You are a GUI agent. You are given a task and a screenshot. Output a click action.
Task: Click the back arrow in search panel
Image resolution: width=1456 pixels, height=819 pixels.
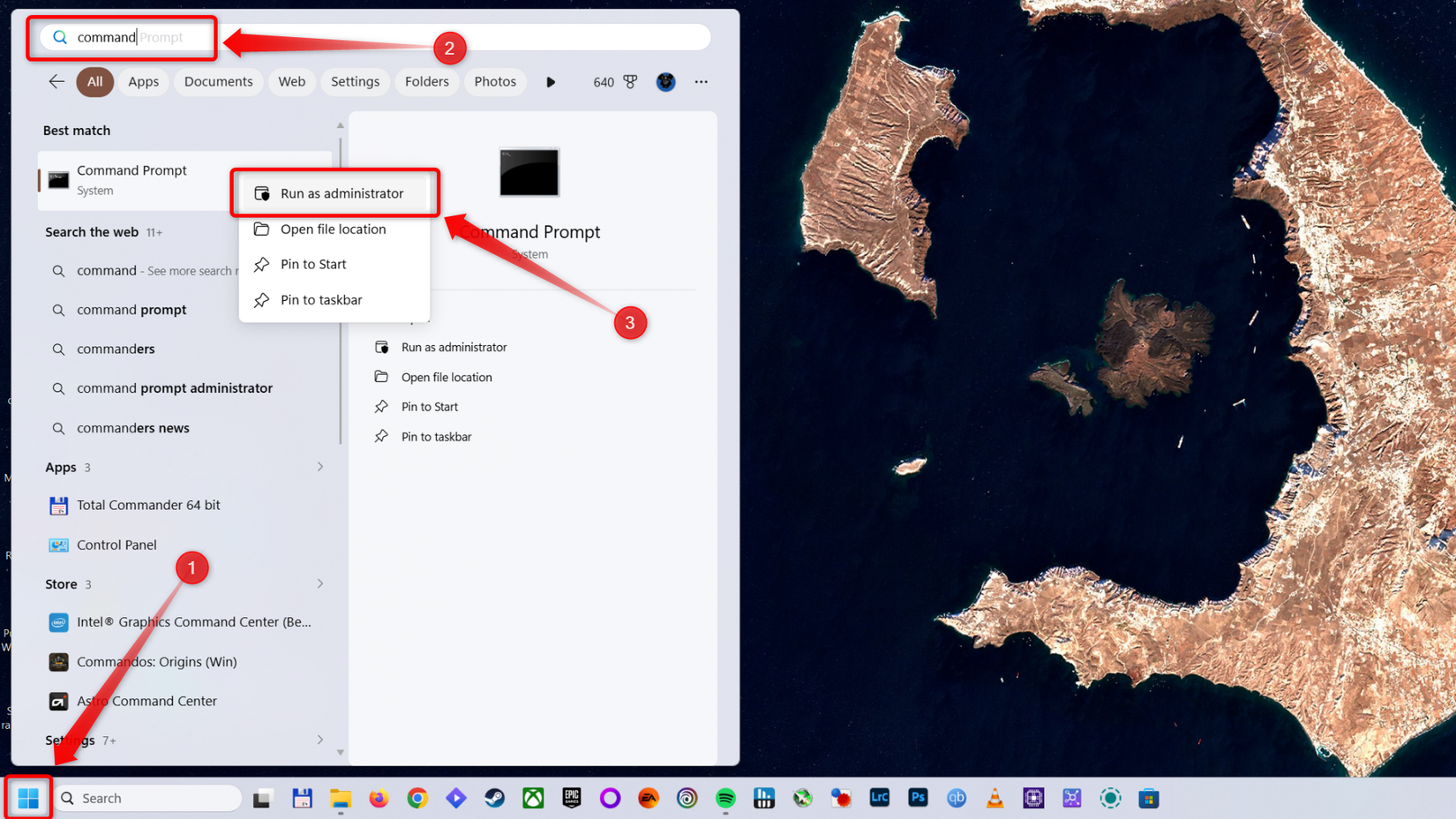pos(56,82)
